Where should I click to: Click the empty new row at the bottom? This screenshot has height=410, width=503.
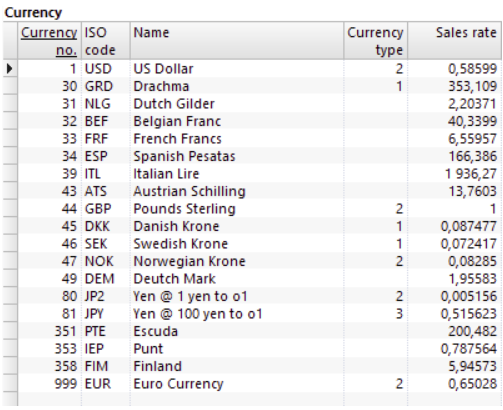pyautogui.click(x=252, y=399)
